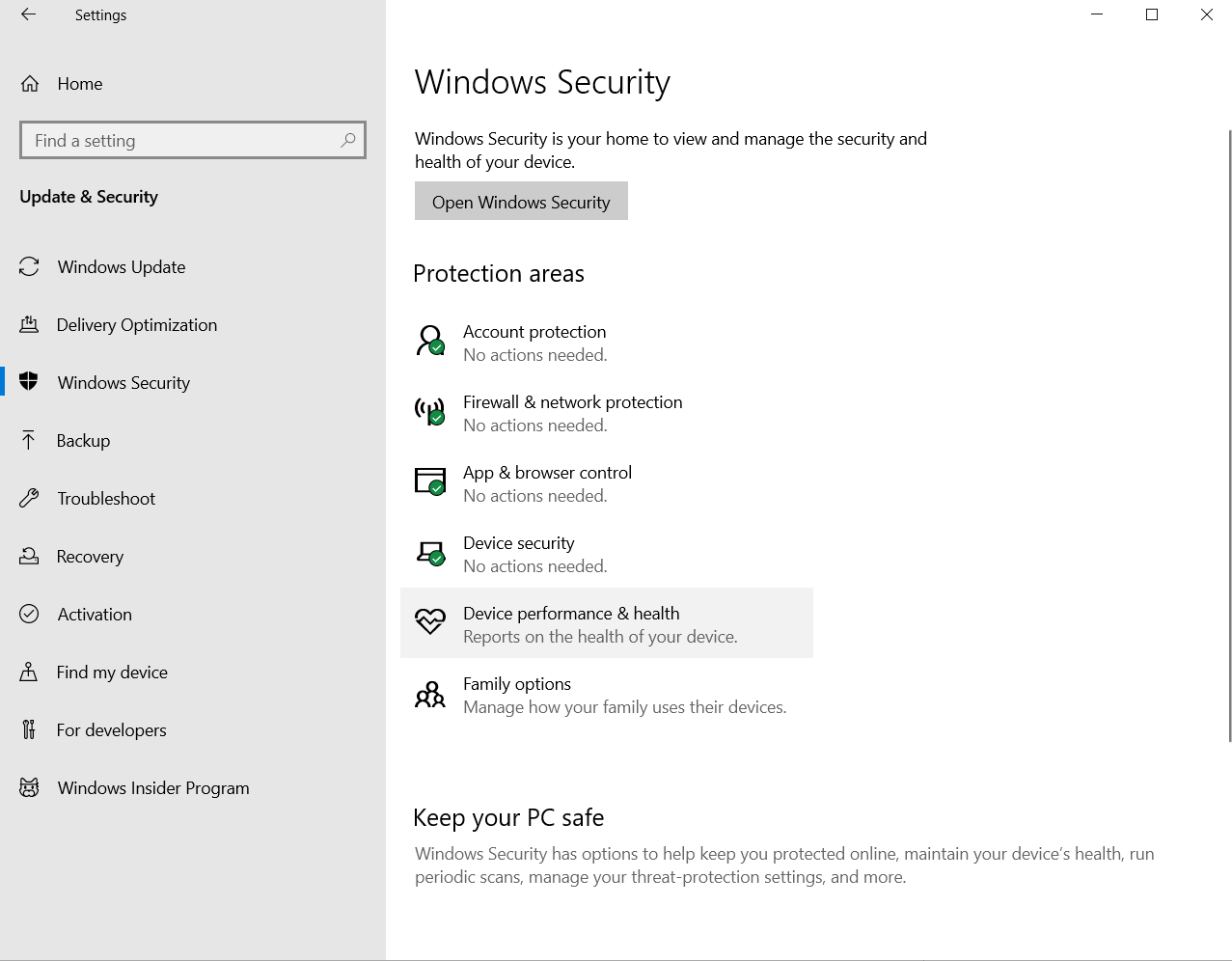The width and height of the screenshot is (1232, 961).
Task: Go to Settings Home
Action: click(79, 84)
